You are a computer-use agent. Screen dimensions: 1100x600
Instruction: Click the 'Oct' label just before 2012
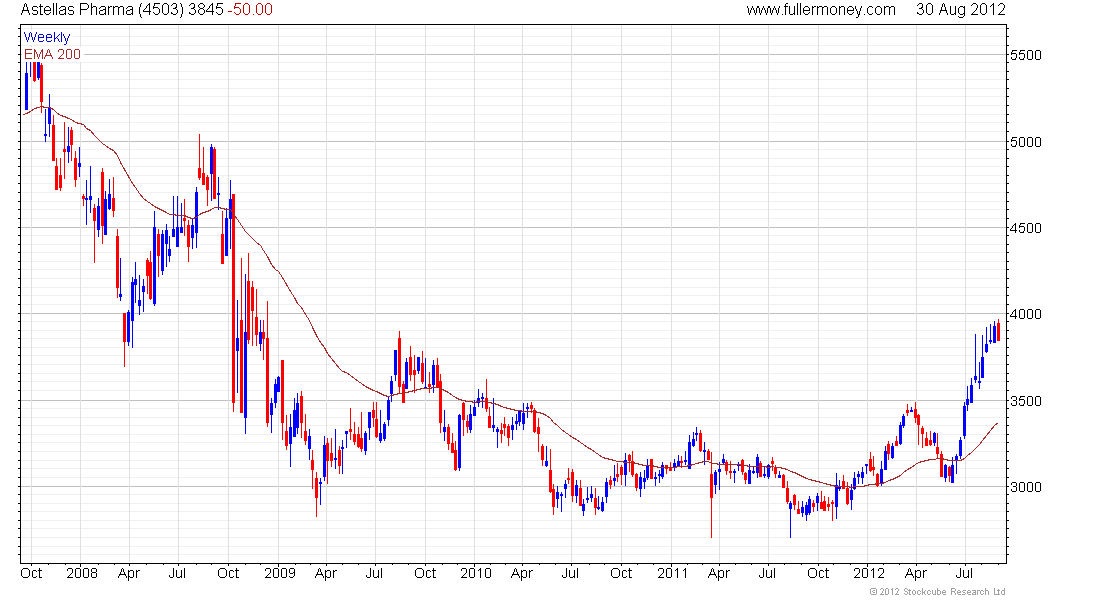[x=818, y=573]
